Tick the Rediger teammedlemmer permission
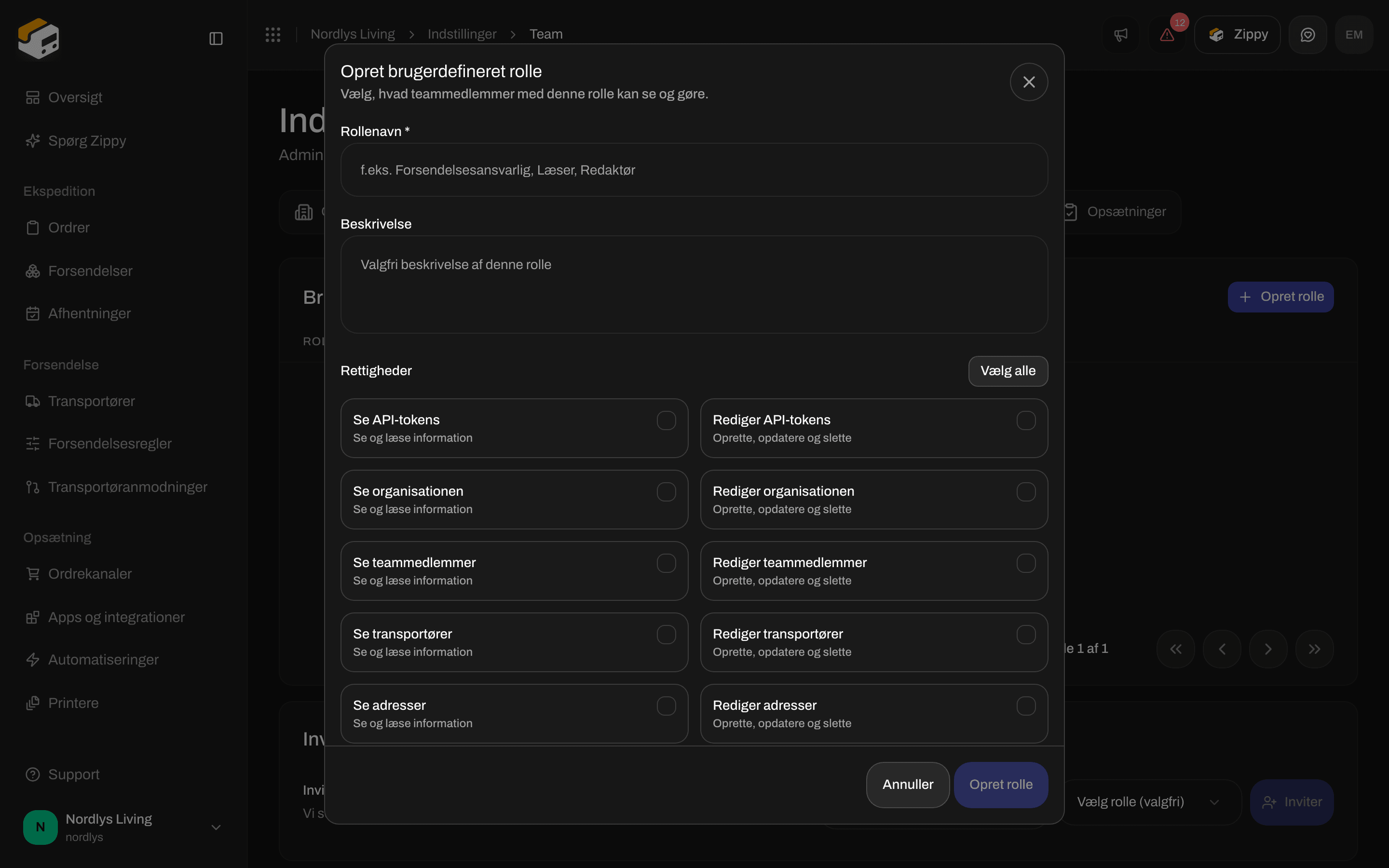The height and width of the screenshot is (868, 1389). point(1026,563)
